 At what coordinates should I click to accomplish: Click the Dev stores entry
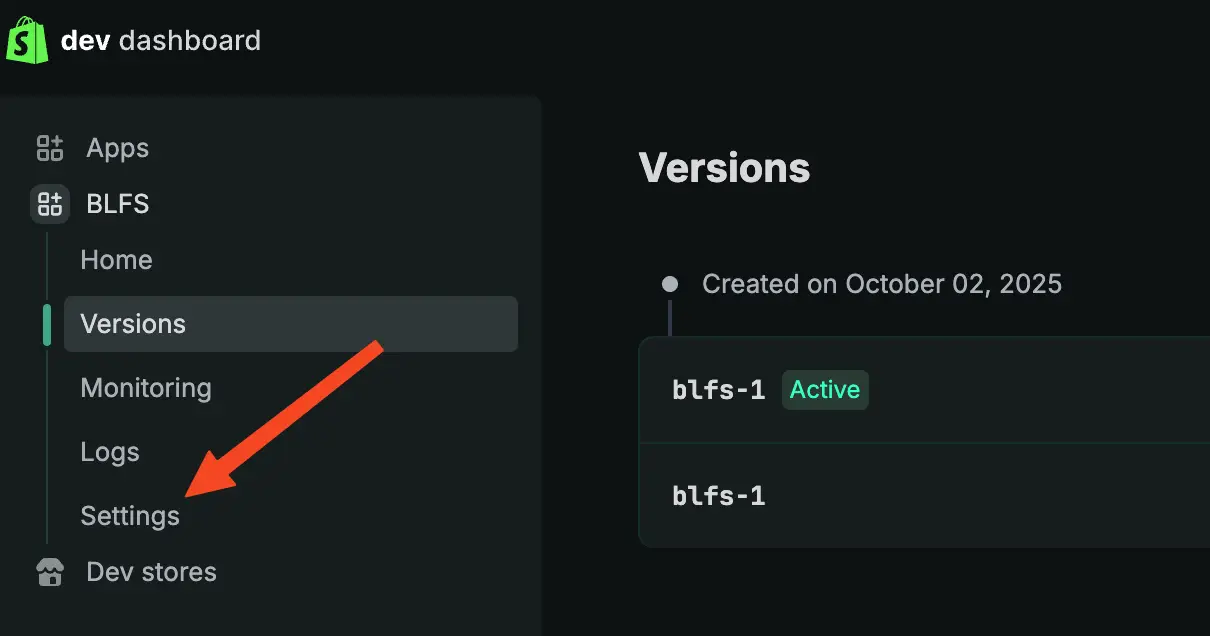(150, 571)
